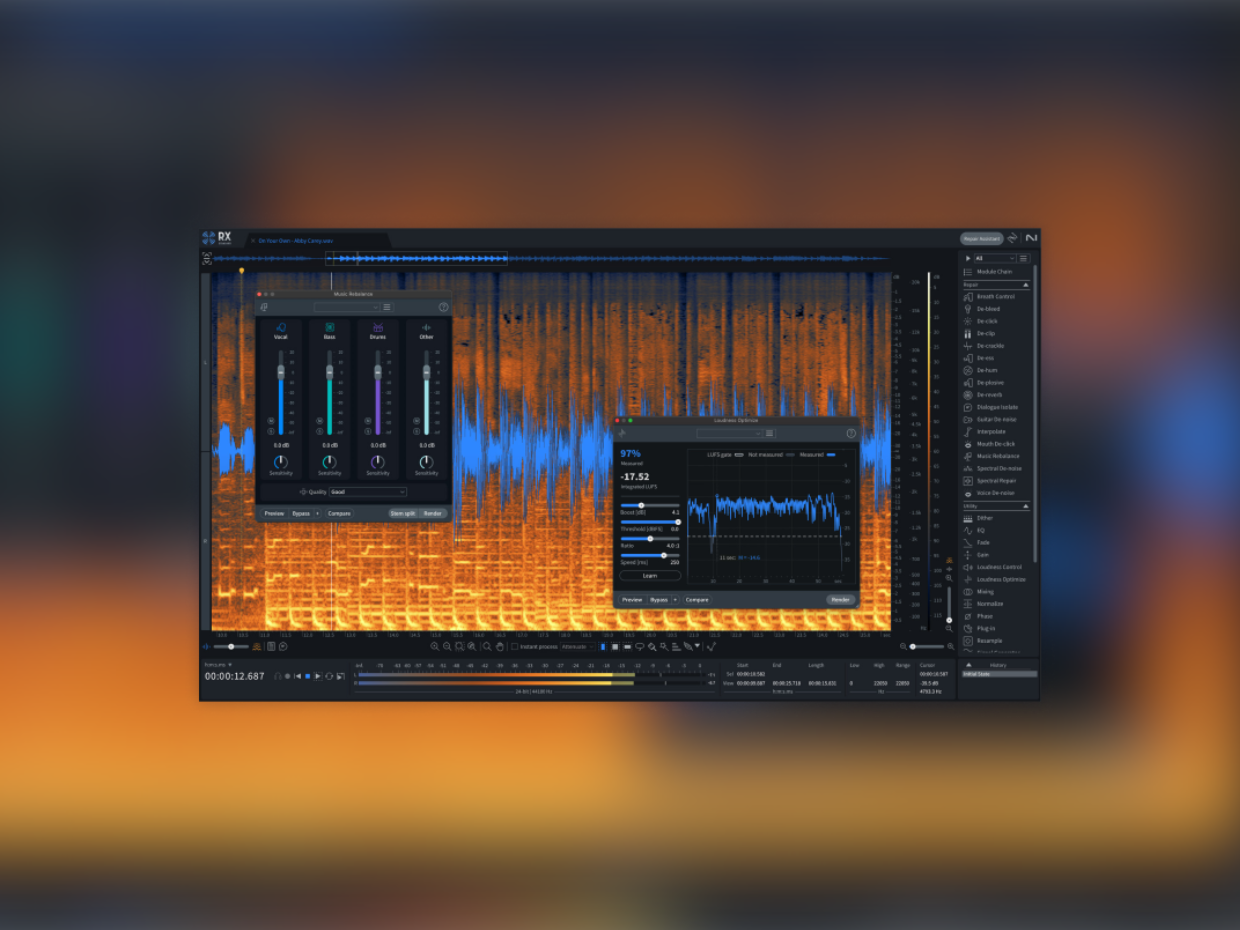1240x930 pixels.
Task: Toggle Bypass in Music Rebalance
Action: tap(300, 513)
